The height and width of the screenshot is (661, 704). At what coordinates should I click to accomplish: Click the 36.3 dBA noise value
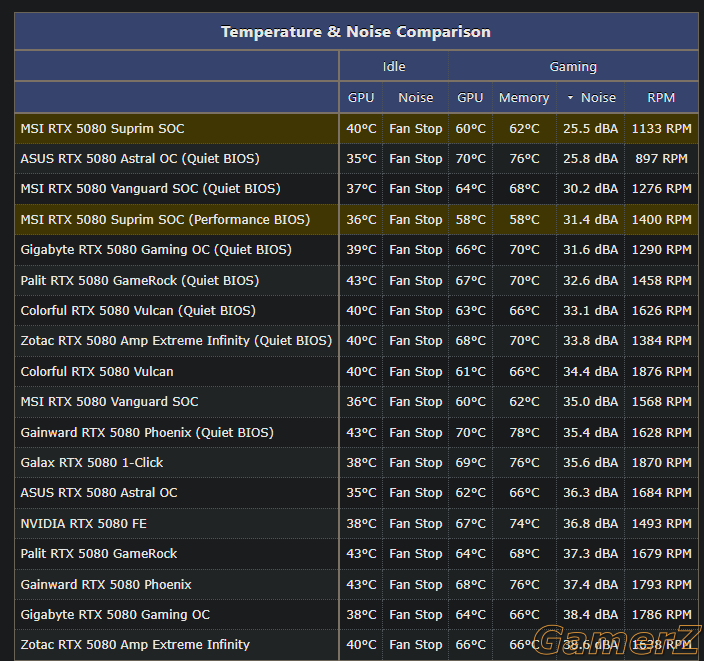(x=590, y=493)
